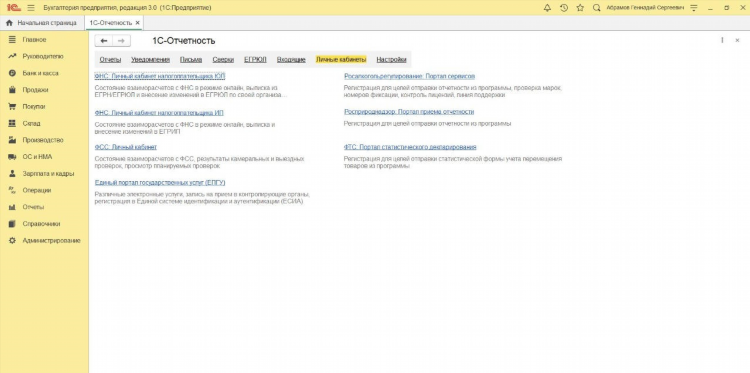Screen dimensions: 750x373
Task: Open Росприроднадзор: Портал приема отчетности link
Action: [x=409, y=112]
